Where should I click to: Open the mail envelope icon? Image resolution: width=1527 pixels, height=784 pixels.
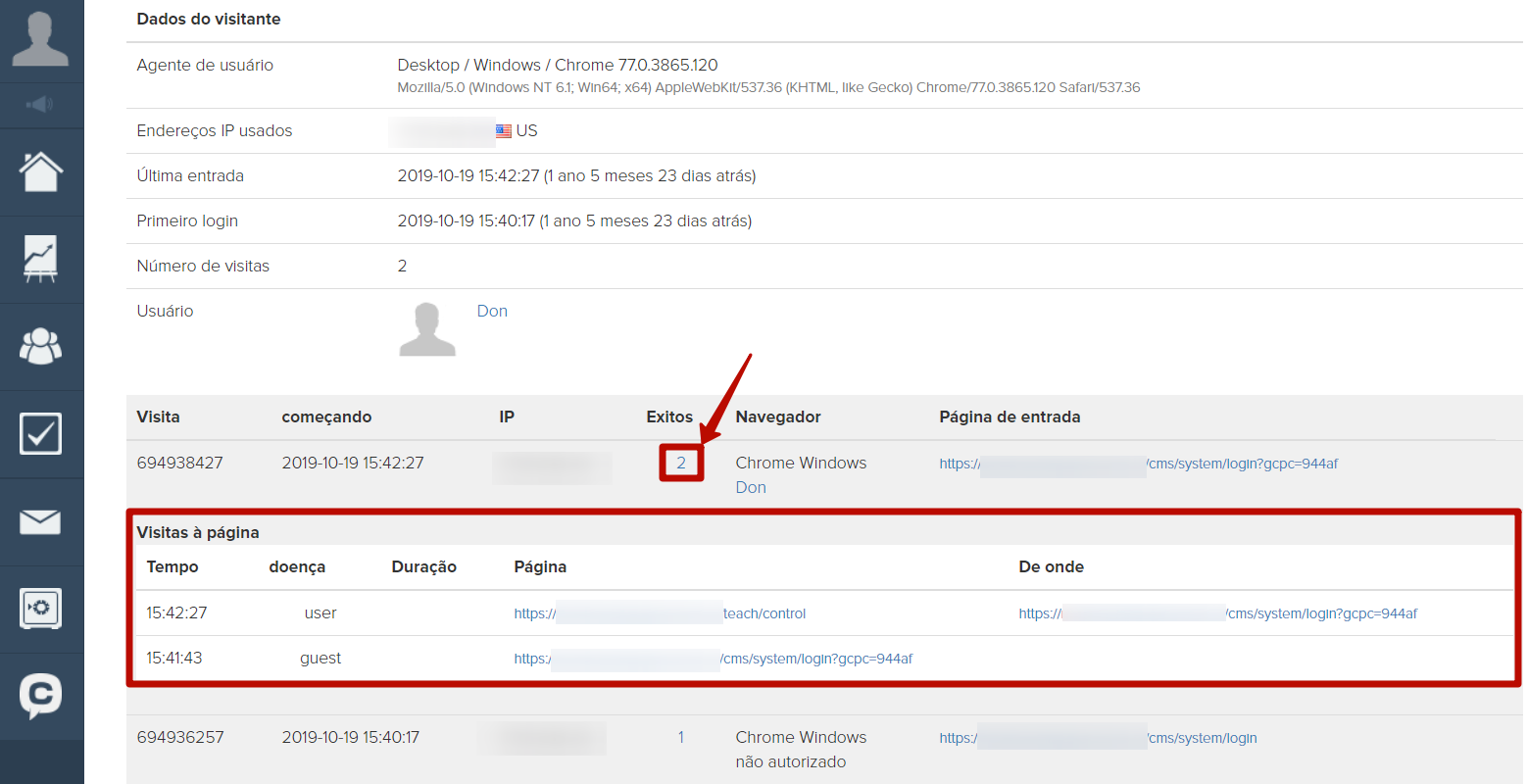coord(40,521)
